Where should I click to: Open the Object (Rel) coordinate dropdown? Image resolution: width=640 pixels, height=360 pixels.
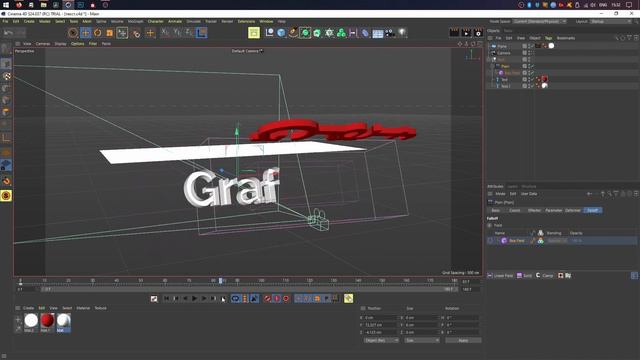pyautogui.click(x=381, y=340)
